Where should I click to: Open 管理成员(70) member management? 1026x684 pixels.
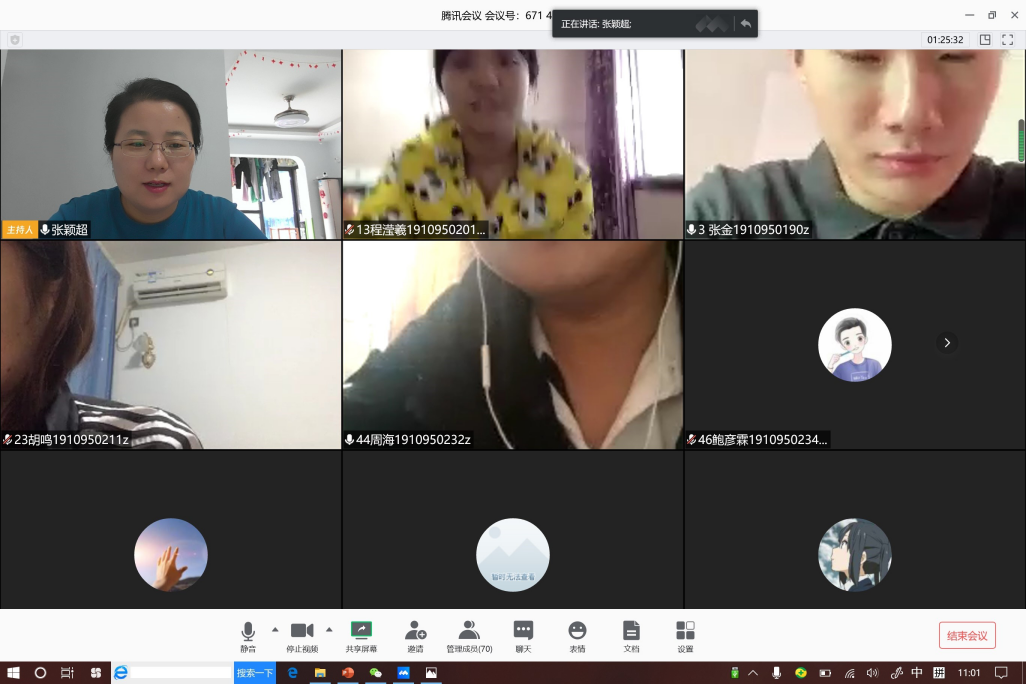pyautogui.click(x=469, y=635)
